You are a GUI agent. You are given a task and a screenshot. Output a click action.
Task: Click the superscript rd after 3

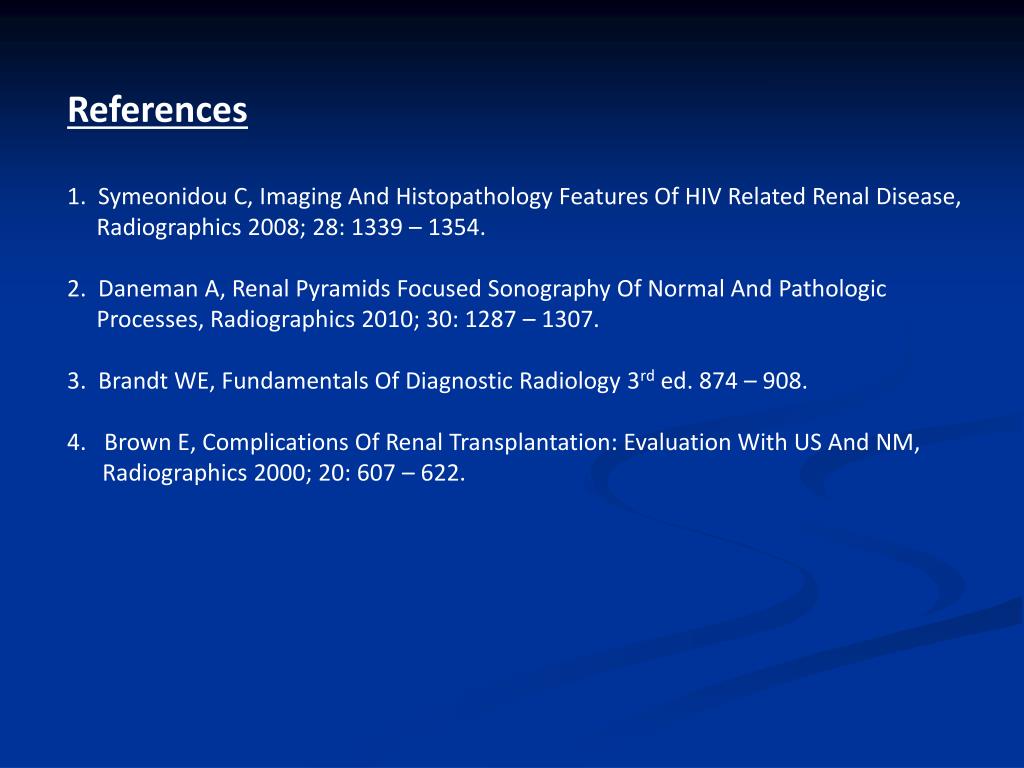point(647,377)
